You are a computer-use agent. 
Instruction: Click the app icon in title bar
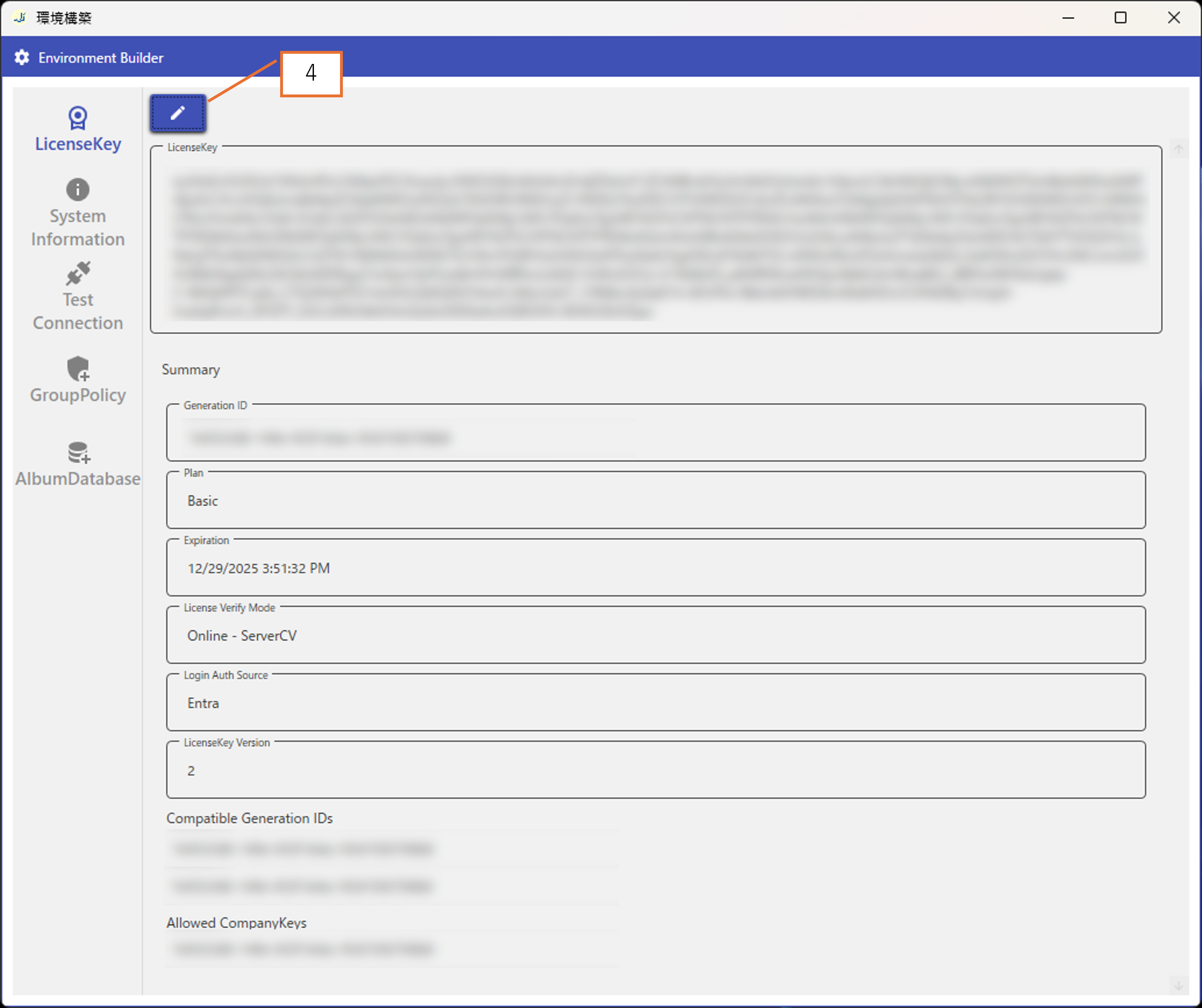click(20, 18)
